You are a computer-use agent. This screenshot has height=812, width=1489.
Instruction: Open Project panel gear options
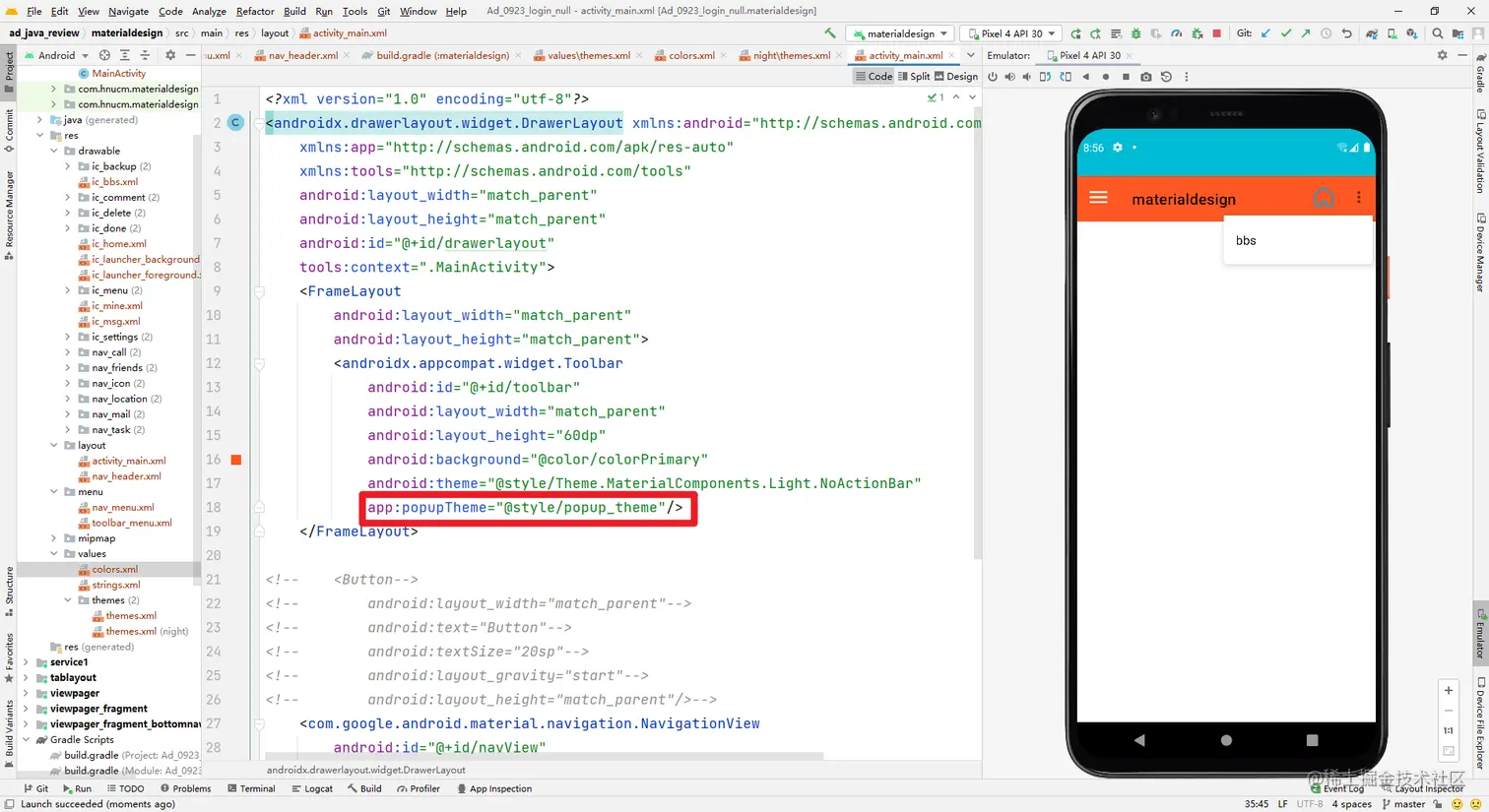click(x=169, y=55)
